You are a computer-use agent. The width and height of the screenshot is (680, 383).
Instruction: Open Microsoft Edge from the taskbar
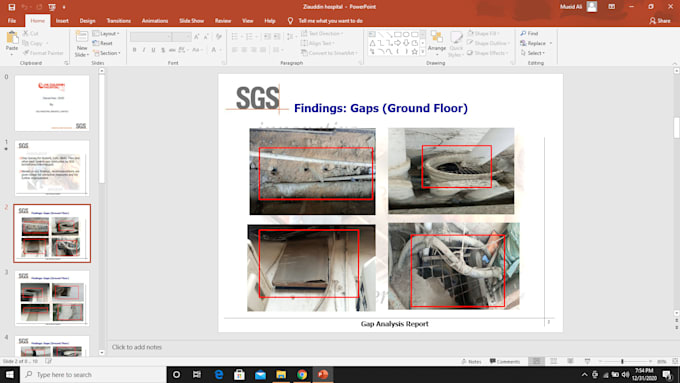[x=219, y=374]
